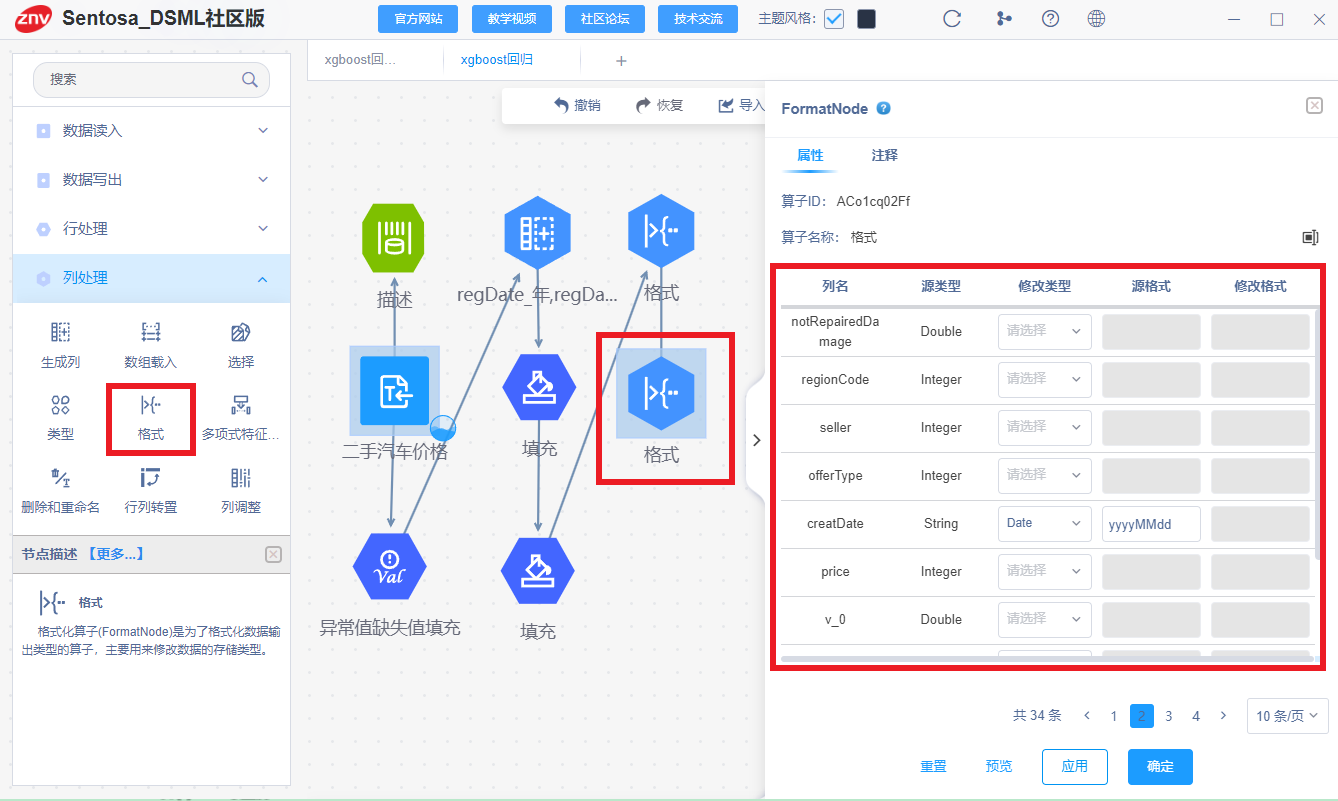Click the regDate_年 generate-column node

(538, 234)
